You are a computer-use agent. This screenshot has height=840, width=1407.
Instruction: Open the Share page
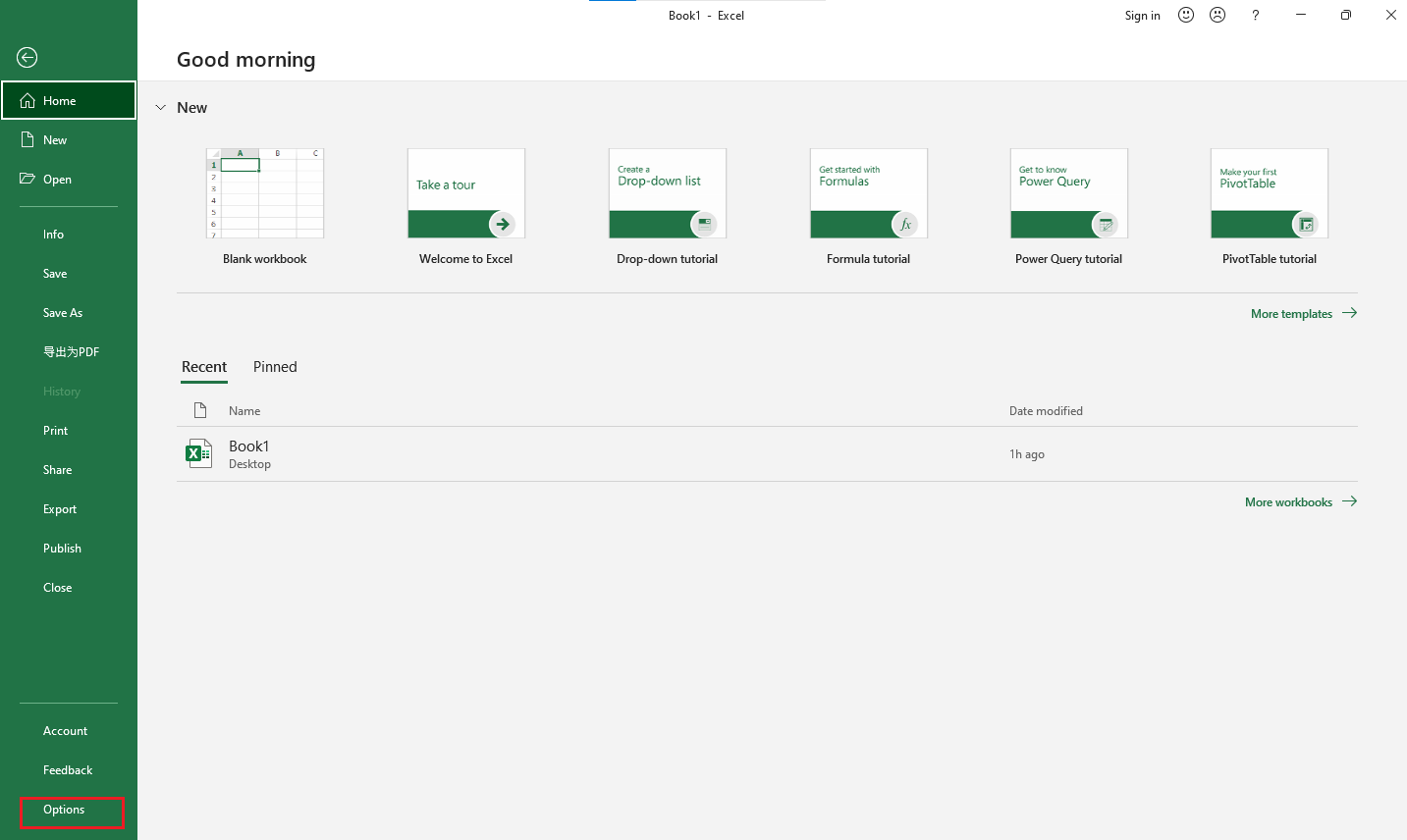69,470
